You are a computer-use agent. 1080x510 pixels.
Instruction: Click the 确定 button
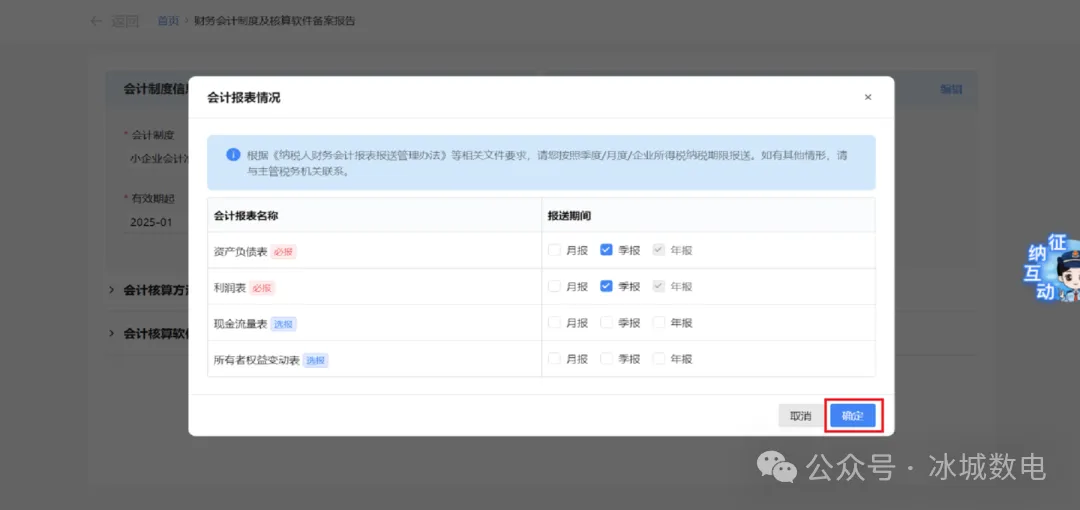(853, 416)
